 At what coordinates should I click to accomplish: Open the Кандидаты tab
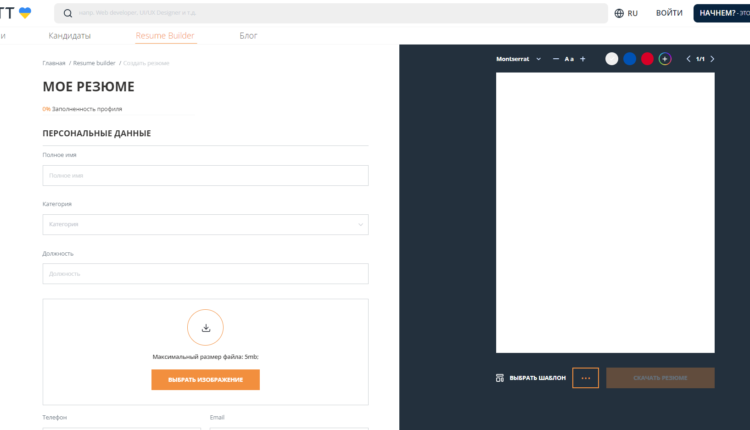coord(69,35)
